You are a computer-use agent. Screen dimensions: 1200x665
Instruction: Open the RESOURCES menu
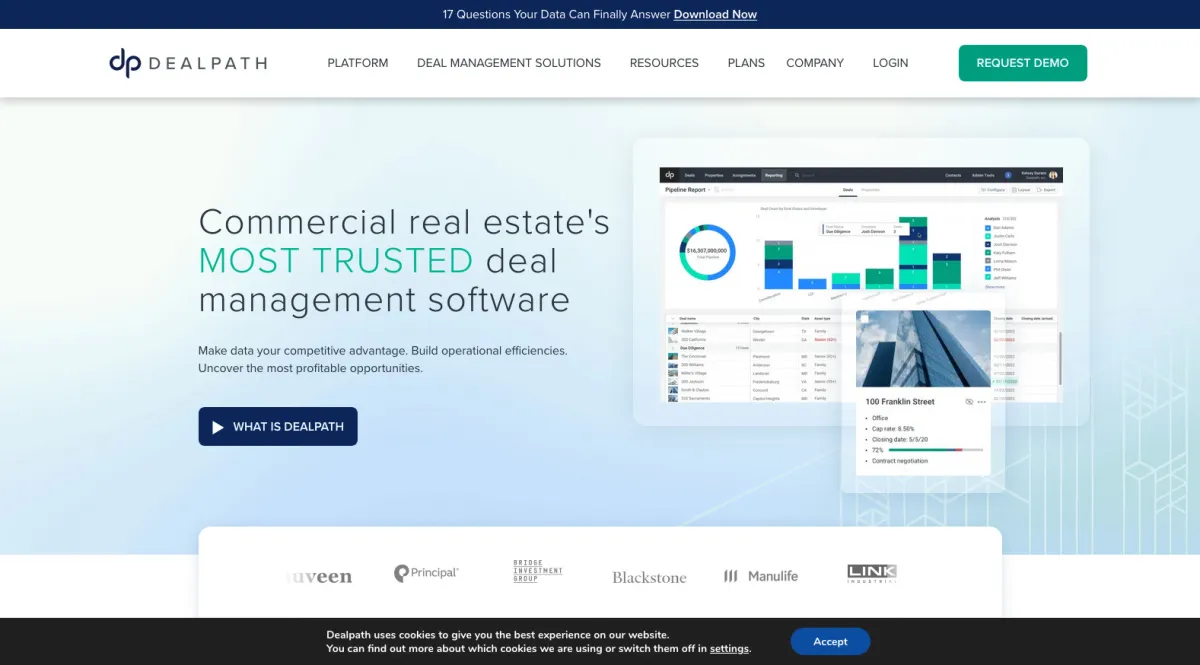pos(664,63)
